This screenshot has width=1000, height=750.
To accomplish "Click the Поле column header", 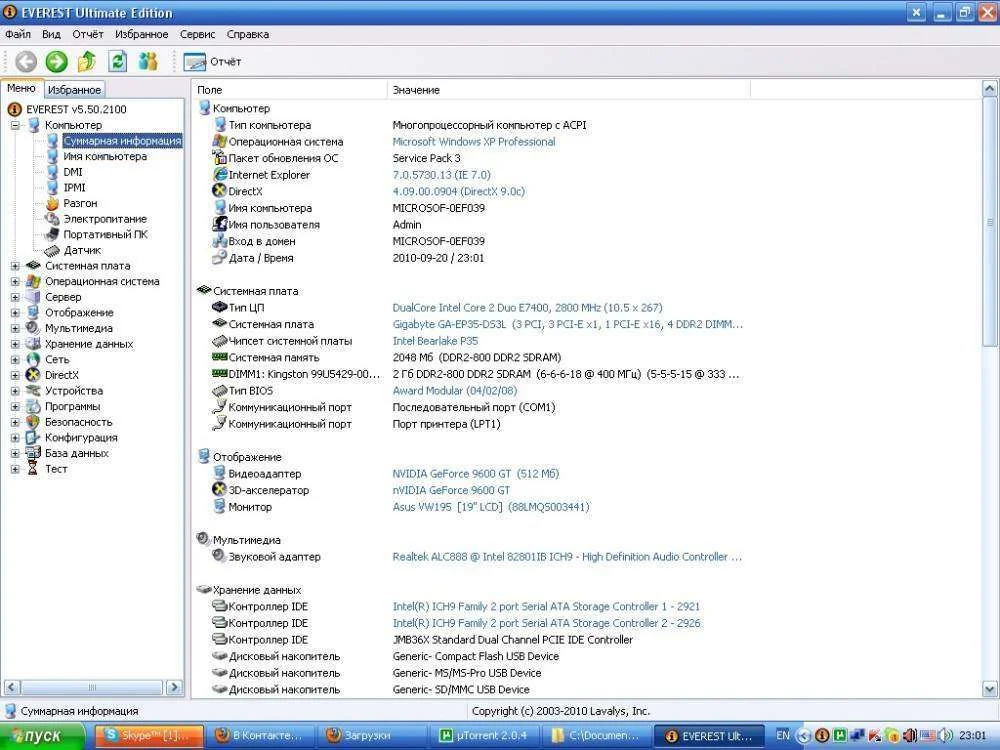I will [290, 90].
